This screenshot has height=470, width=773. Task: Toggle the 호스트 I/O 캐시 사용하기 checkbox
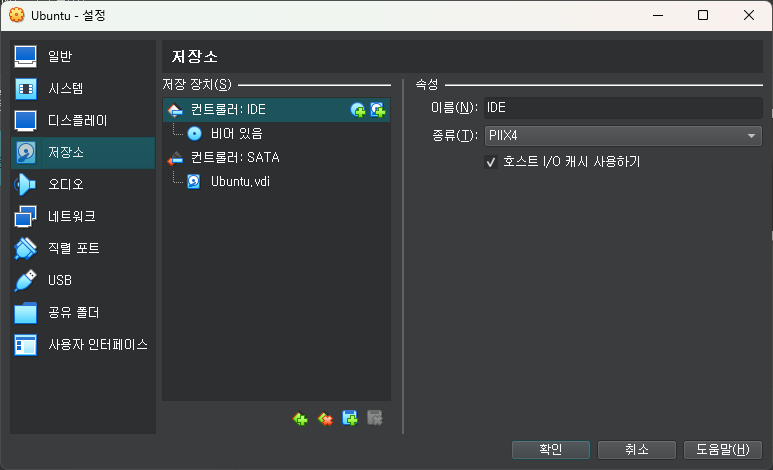(x=491, y=162)
